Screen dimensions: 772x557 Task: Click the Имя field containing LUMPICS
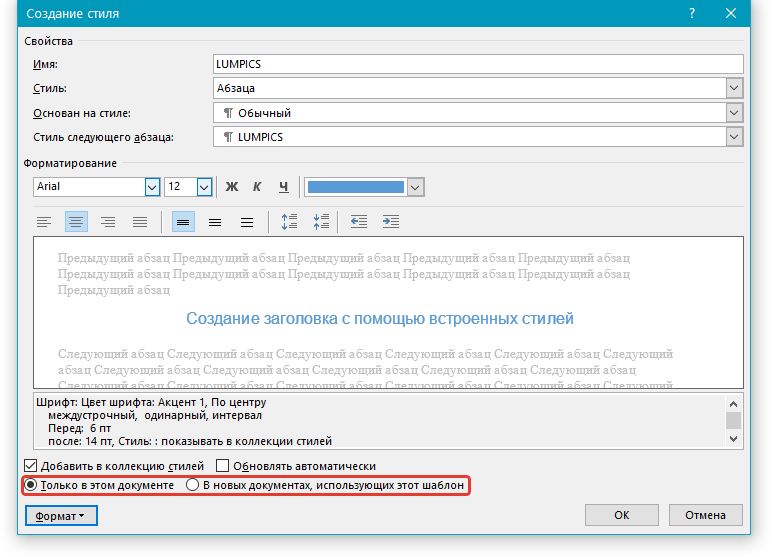tap(478, 64)
